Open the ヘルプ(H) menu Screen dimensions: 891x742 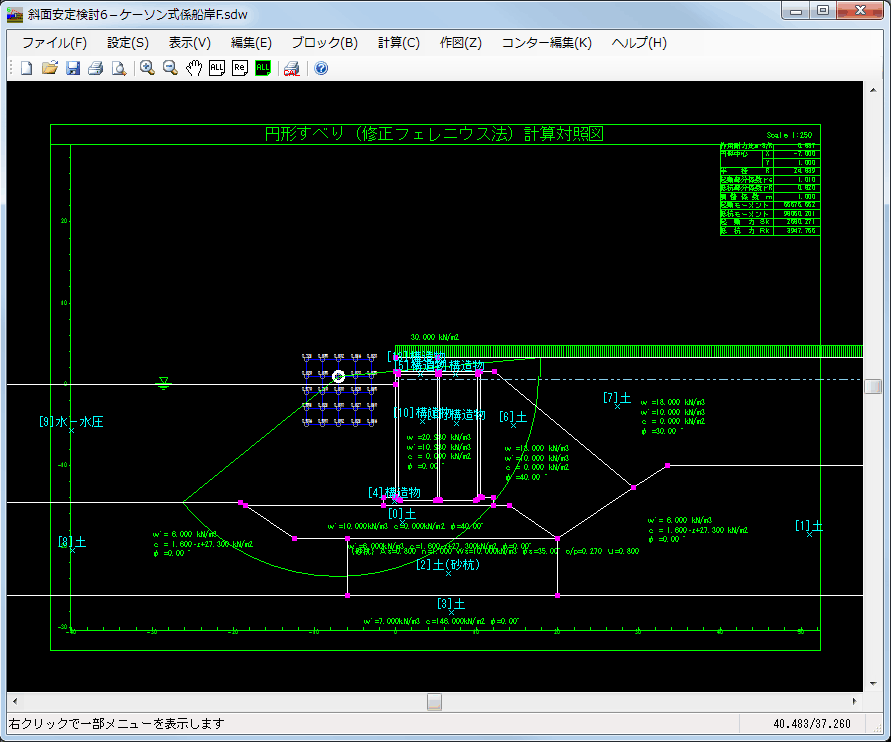639,43
